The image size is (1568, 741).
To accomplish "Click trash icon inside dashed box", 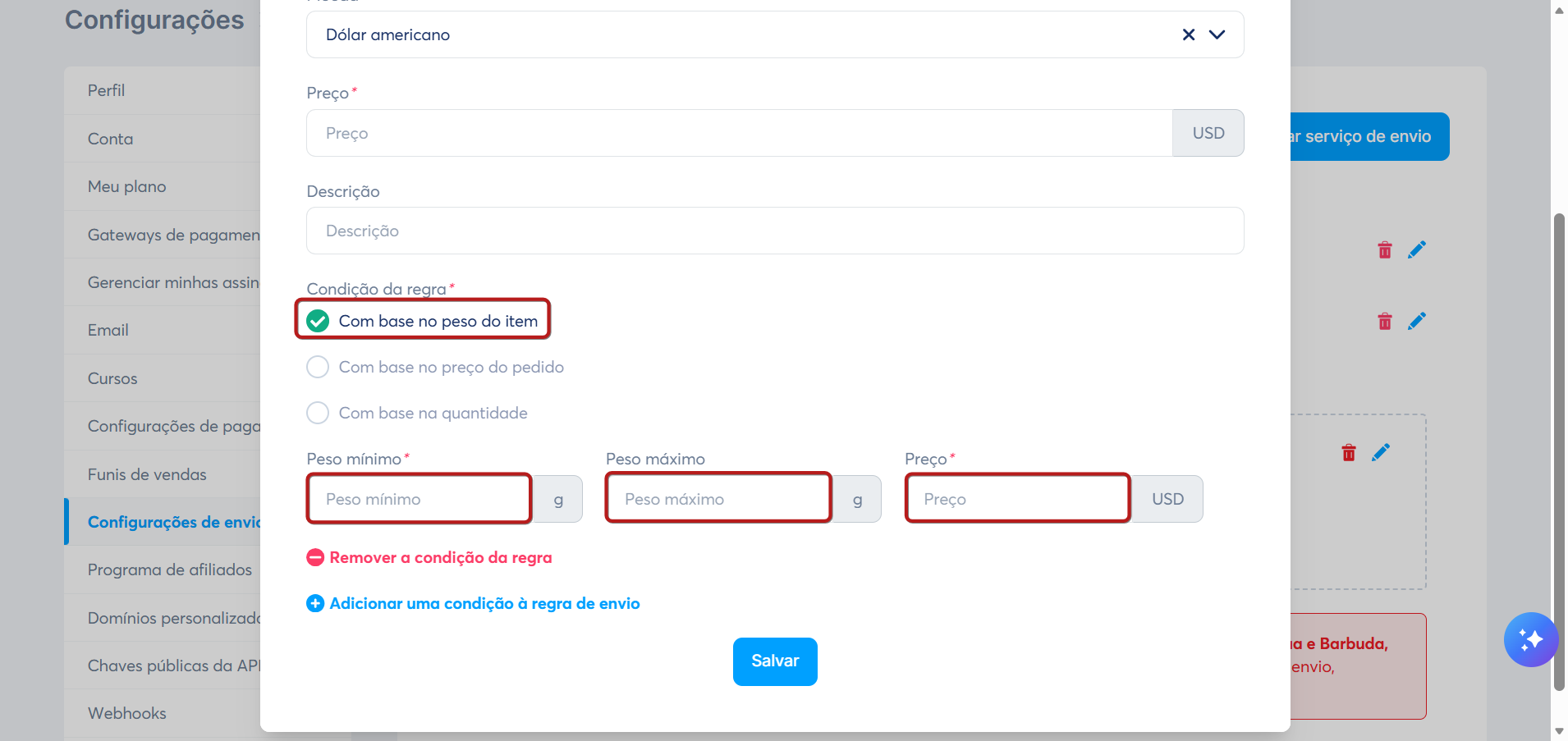I will tap(1349, 453).
